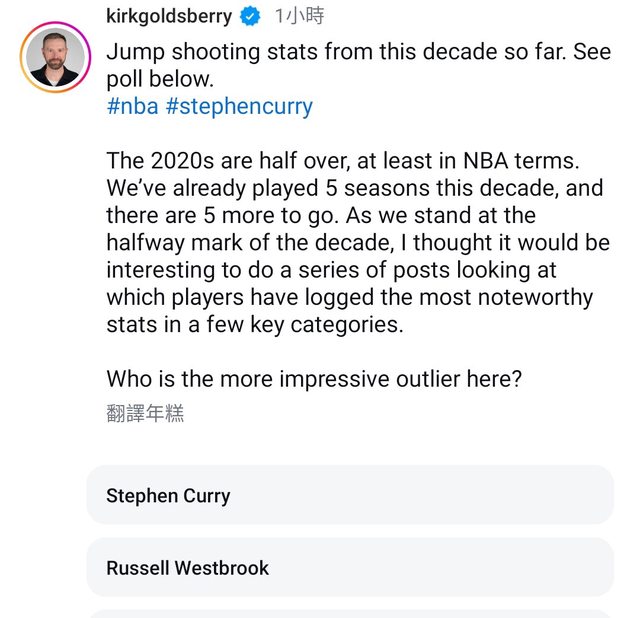Click the "Jump shooting stats" caption line
Image resolution: width=640 pixels, height=618 pixels.
(358, 52)
